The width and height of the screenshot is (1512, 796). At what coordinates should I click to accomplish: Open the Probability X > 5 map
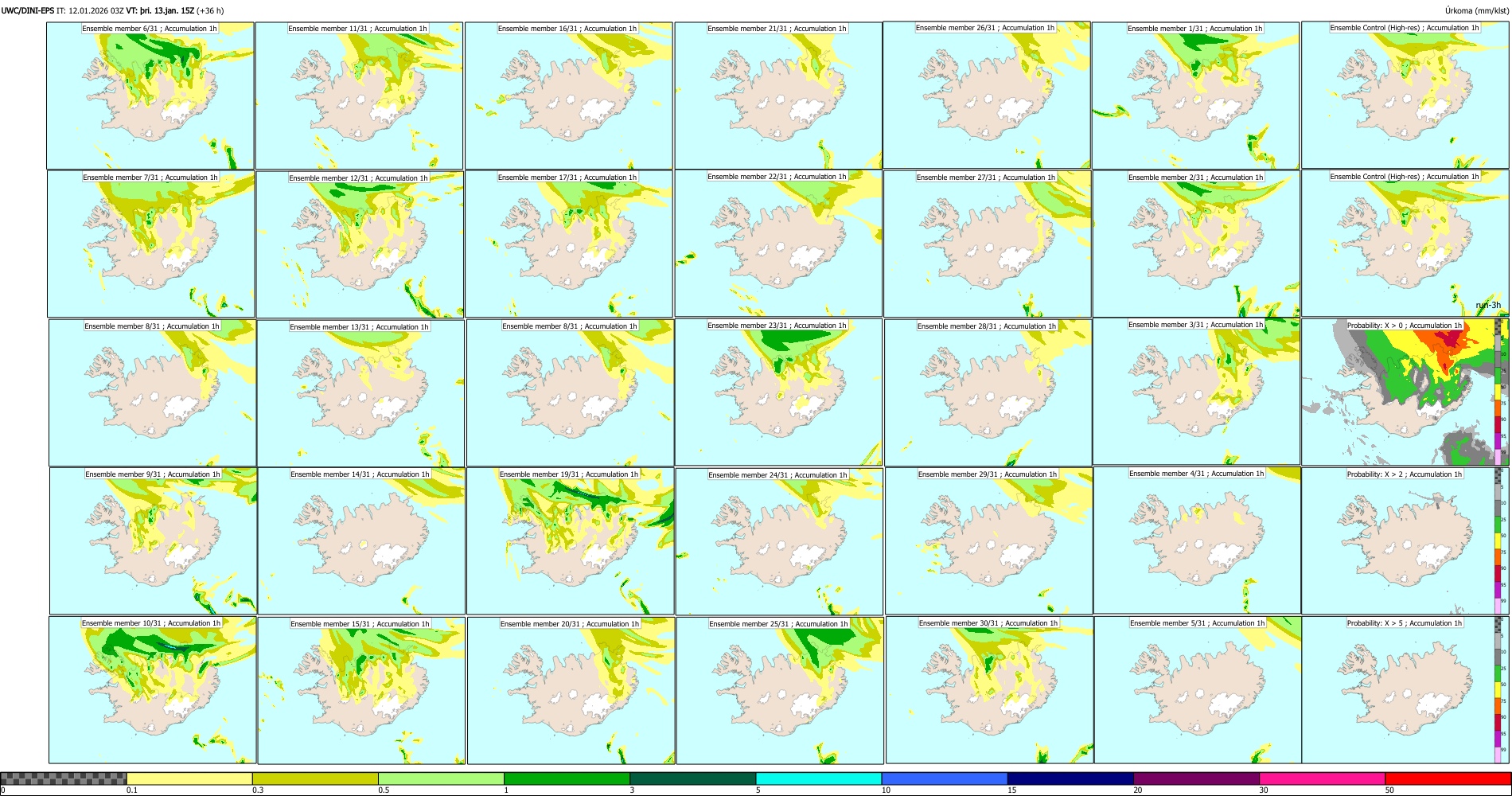[1405, 690]
